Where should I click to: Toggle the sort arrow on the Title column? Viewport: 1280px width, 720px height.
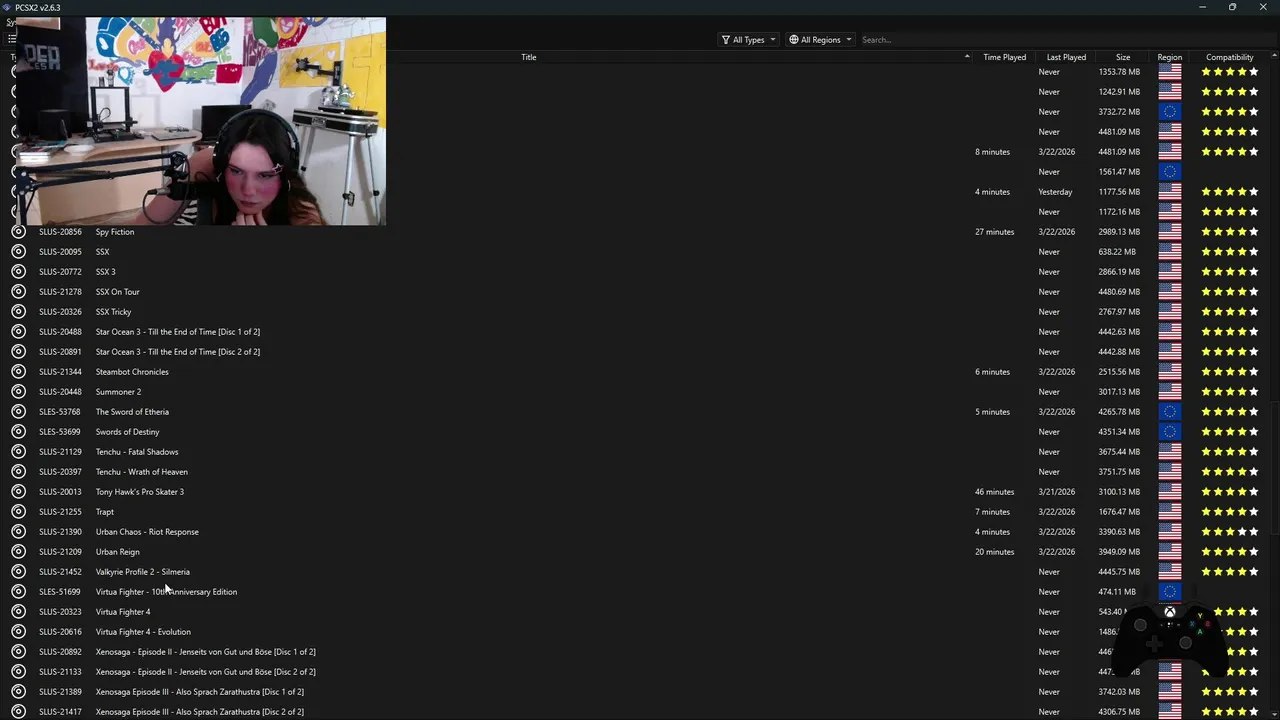point(967,57)
